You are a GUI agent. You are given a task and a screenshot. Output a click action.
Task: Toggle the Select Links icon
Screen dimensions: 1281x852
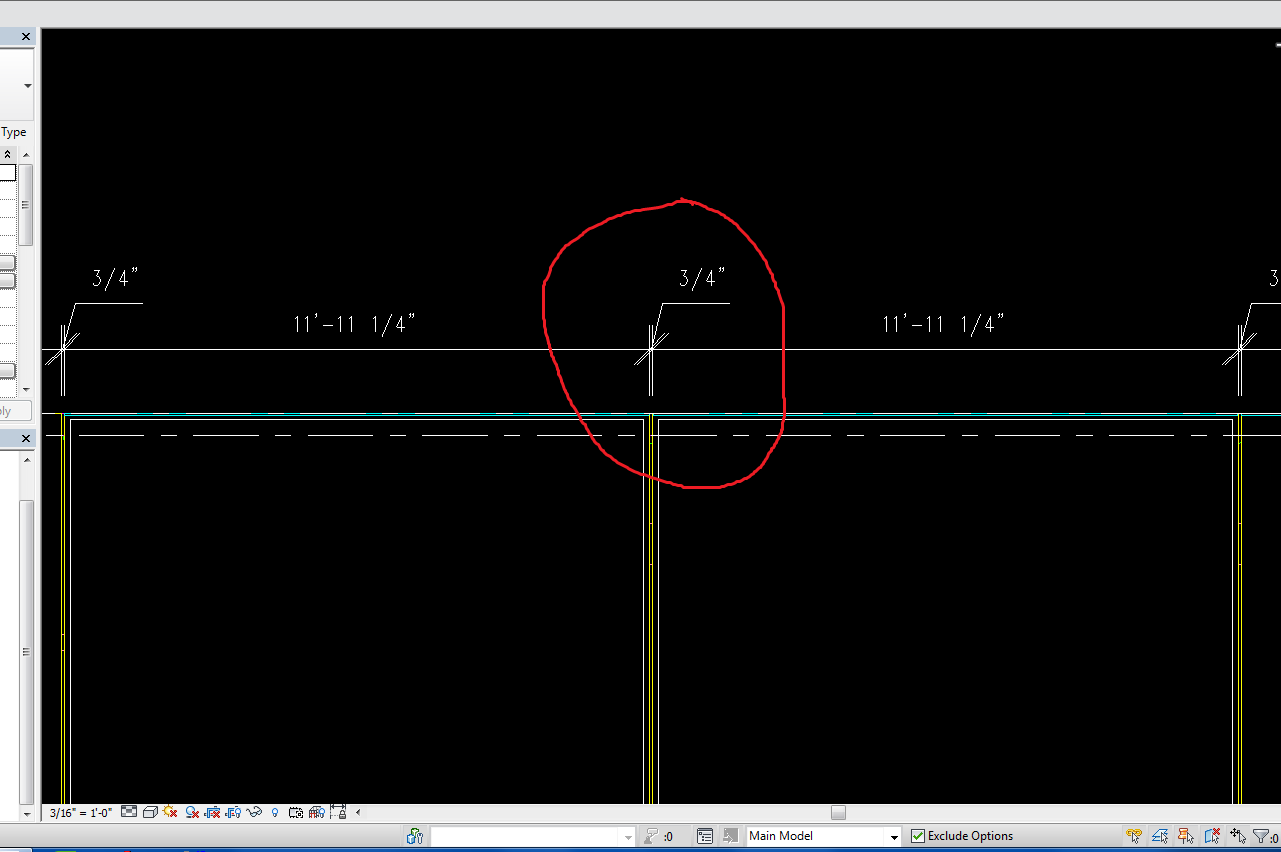click(x=1134, y=836)
